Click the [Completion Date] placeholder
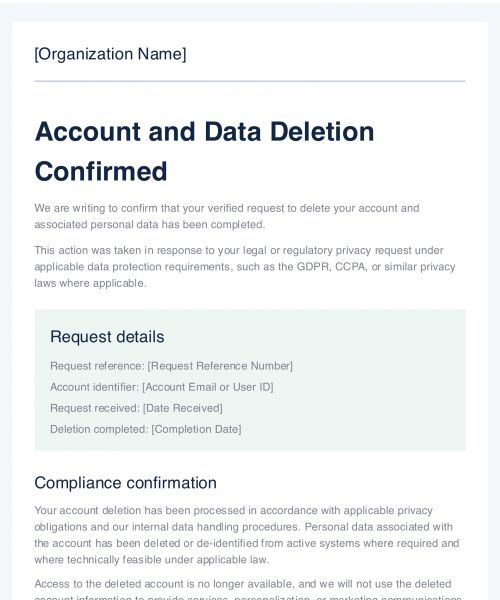This screenshot has height=600, width=500. point(196,429)
